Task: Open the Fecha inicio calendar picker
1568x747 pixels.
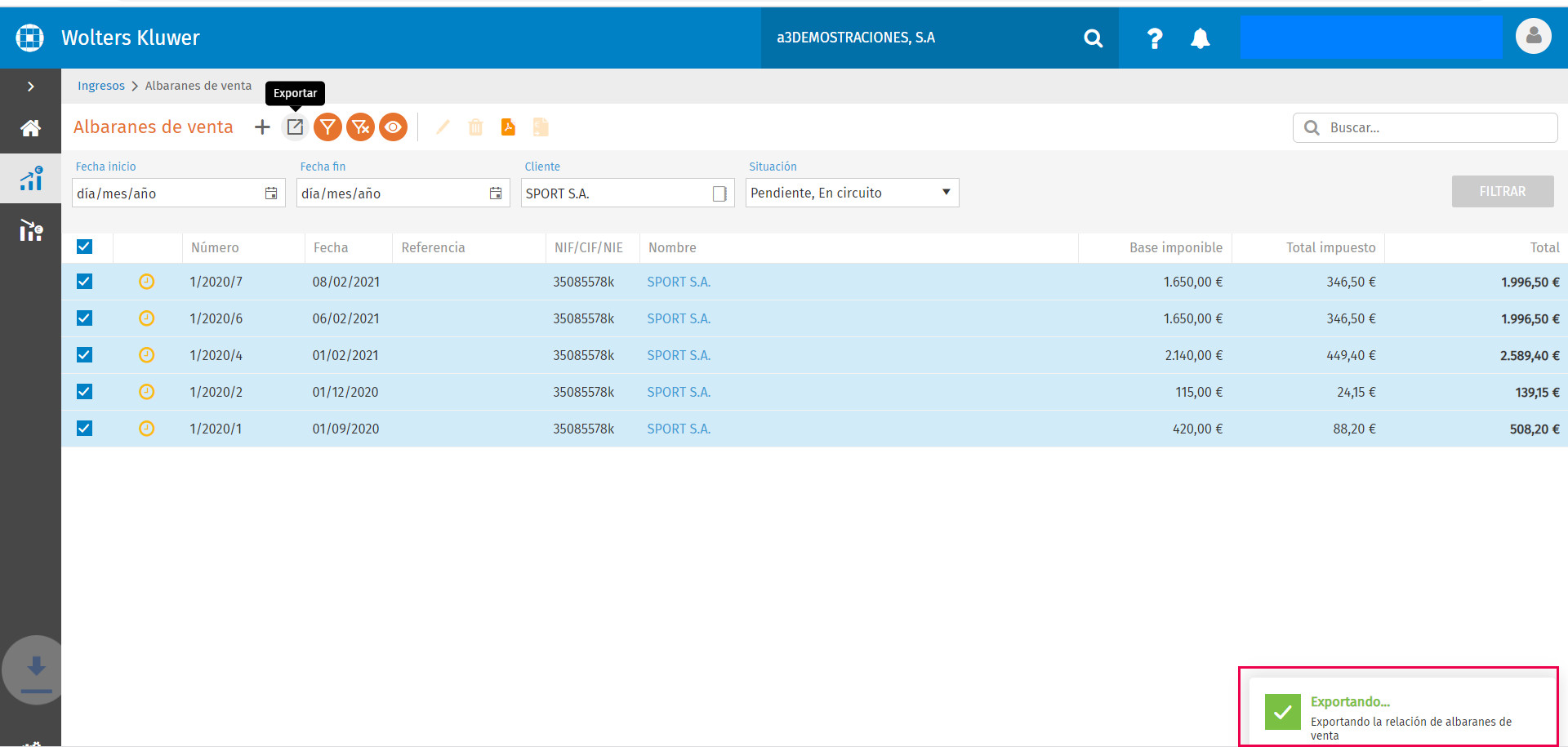Action: (x=271, y=193)
